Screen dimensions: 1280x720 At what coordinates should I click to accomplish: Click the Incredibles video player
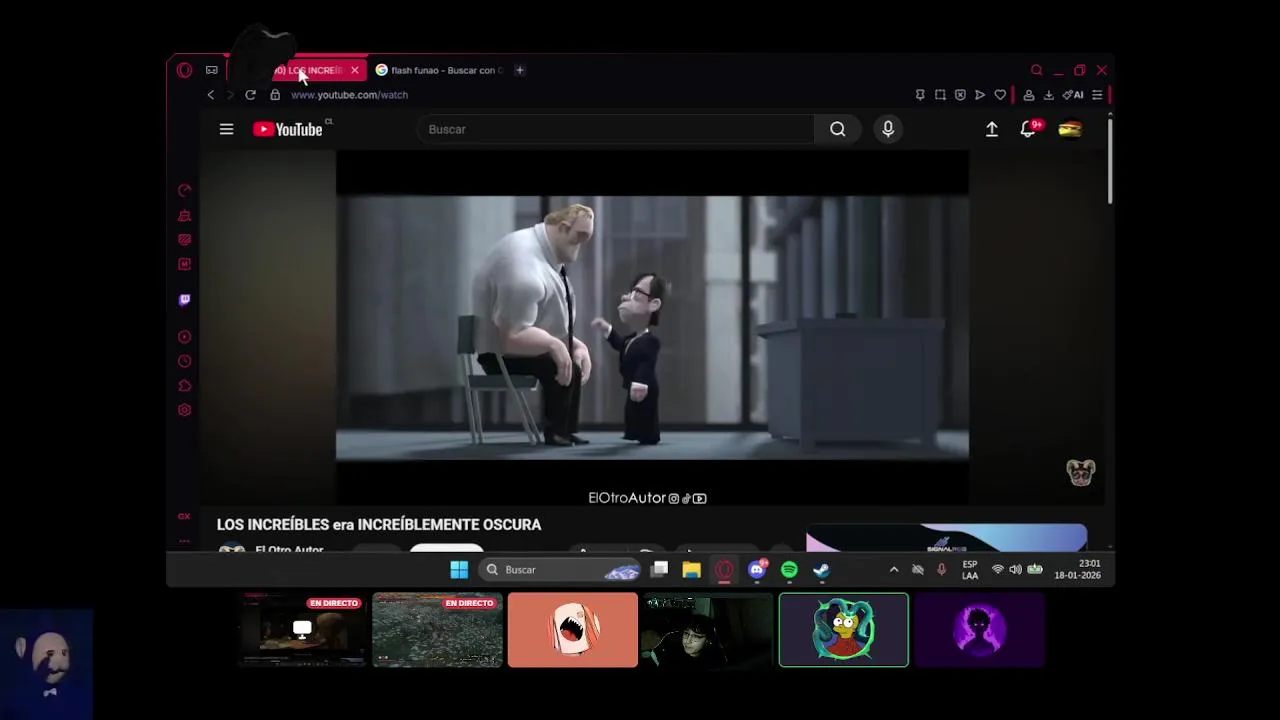tap(652, 328)
